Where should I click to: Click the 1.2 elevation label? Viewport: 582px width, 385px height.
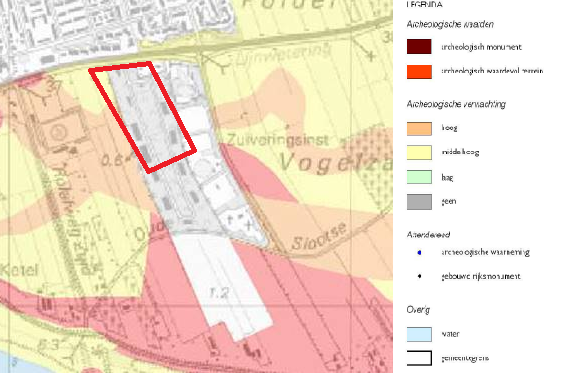coord(220,293)
